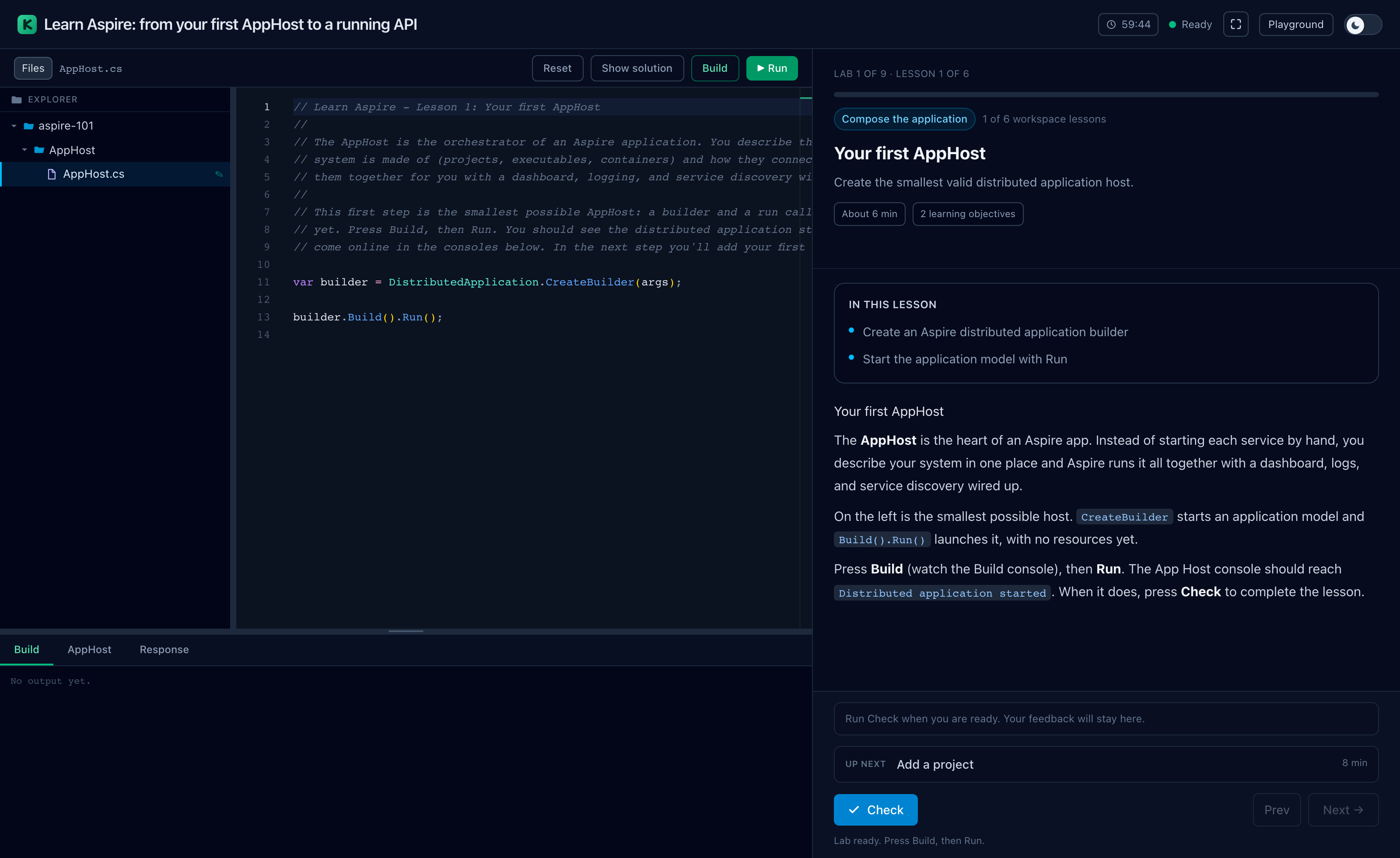Click Show solution

(x=637, y=68)
